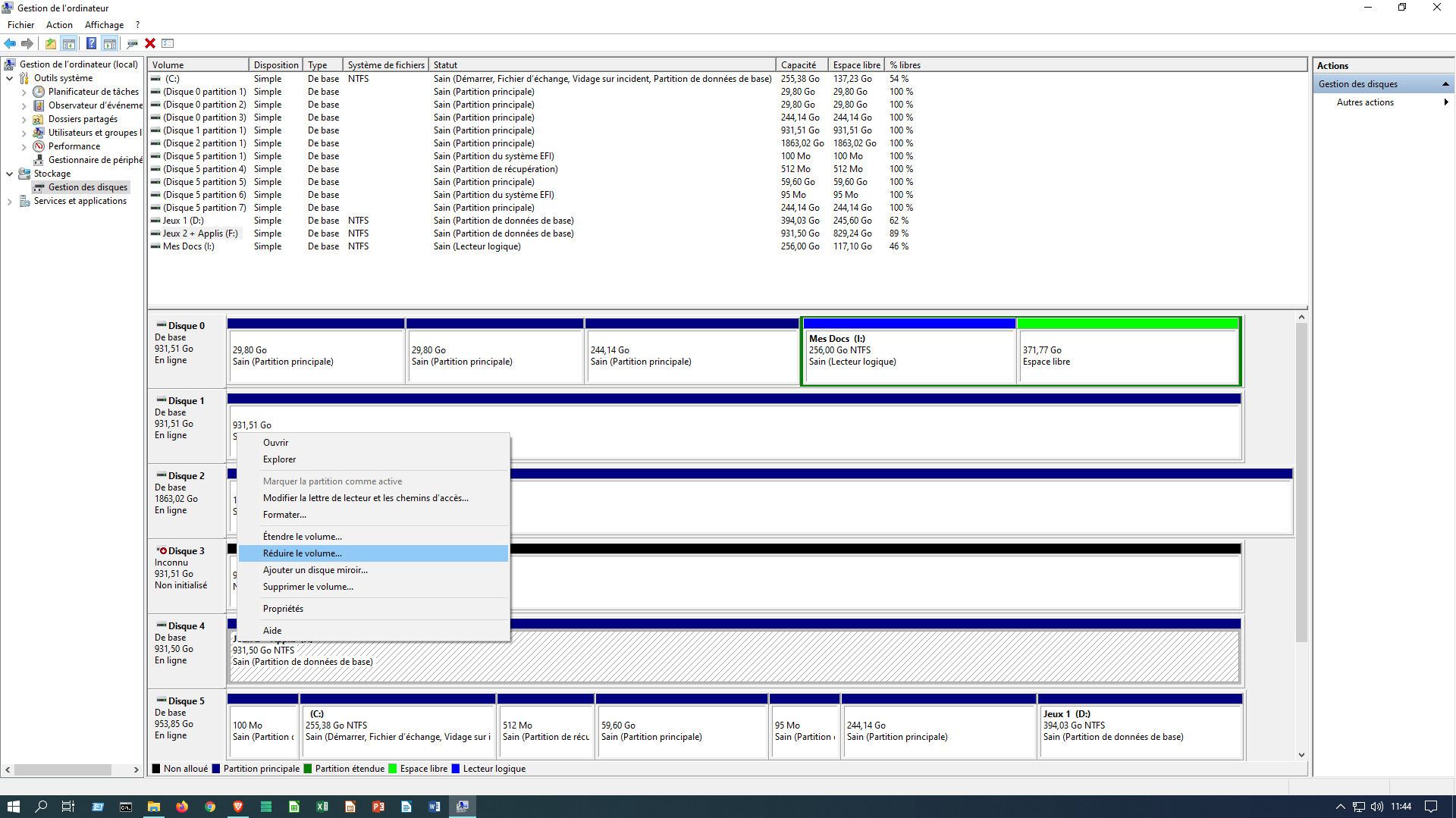Image resolution: width=1456 pixels, height=818 pixels.
Task: Click the disk pane scroll-down arrow
Action: click(1301, 754)
